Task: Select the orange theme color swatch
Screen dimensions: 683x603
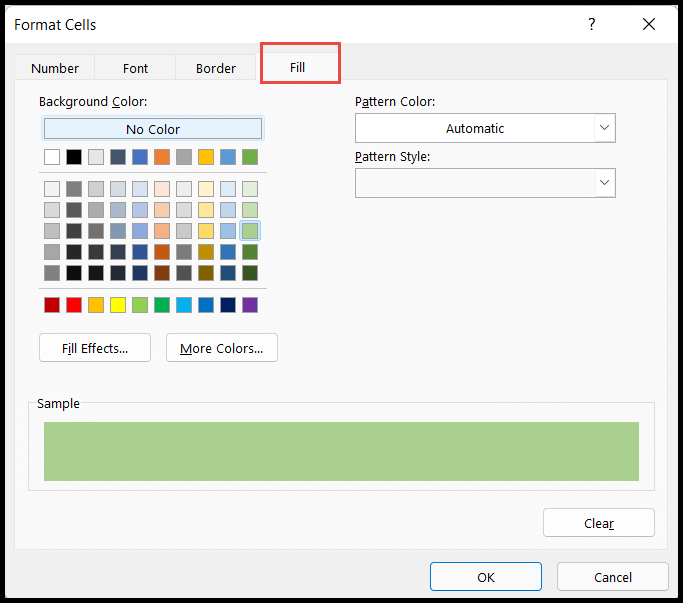Action: tap(162, 157)
